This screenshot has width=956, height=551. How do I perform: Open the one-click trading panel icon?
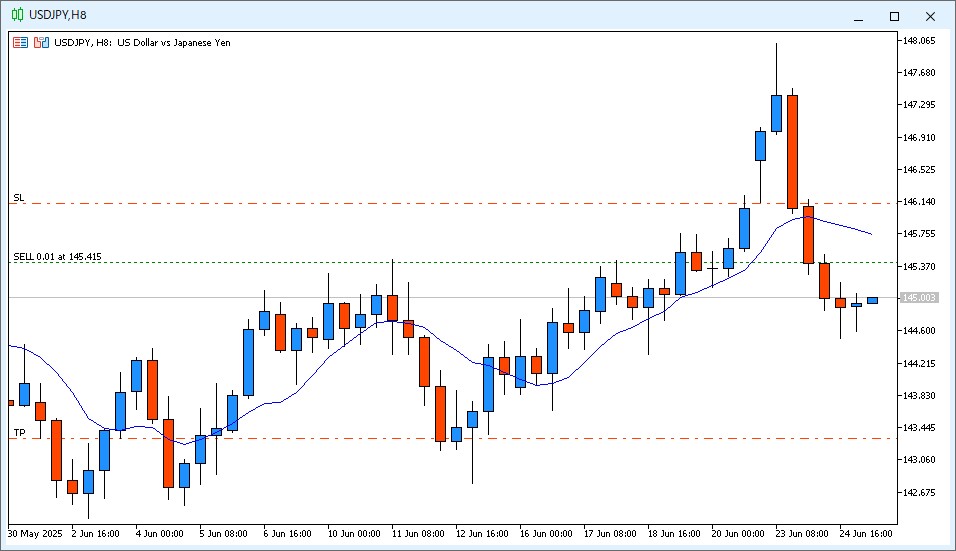21,43
